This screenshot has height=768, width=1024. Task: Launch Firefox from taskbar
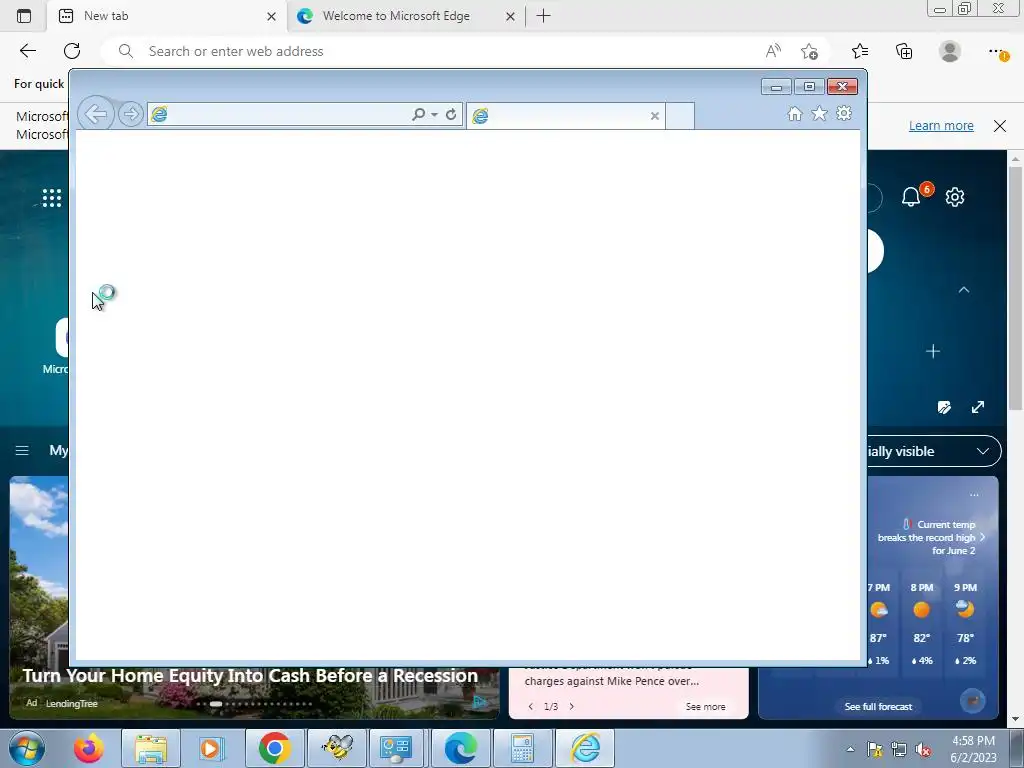(x=88, y=748)
